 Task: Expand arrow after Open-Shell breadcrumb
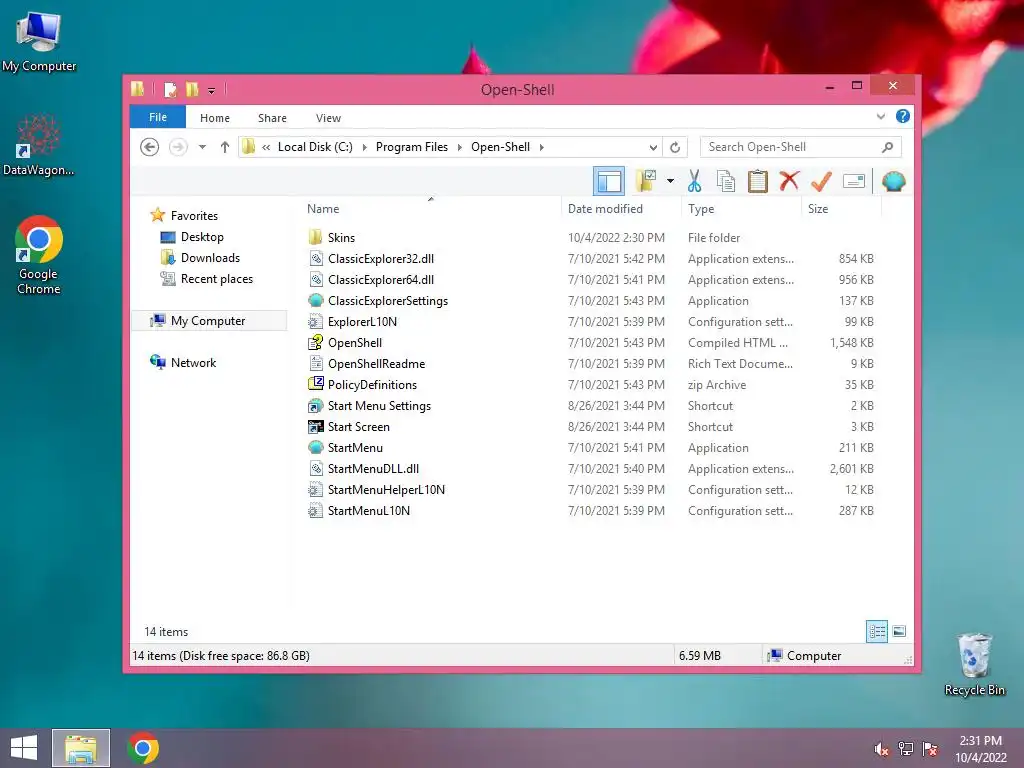coord(541,147)
